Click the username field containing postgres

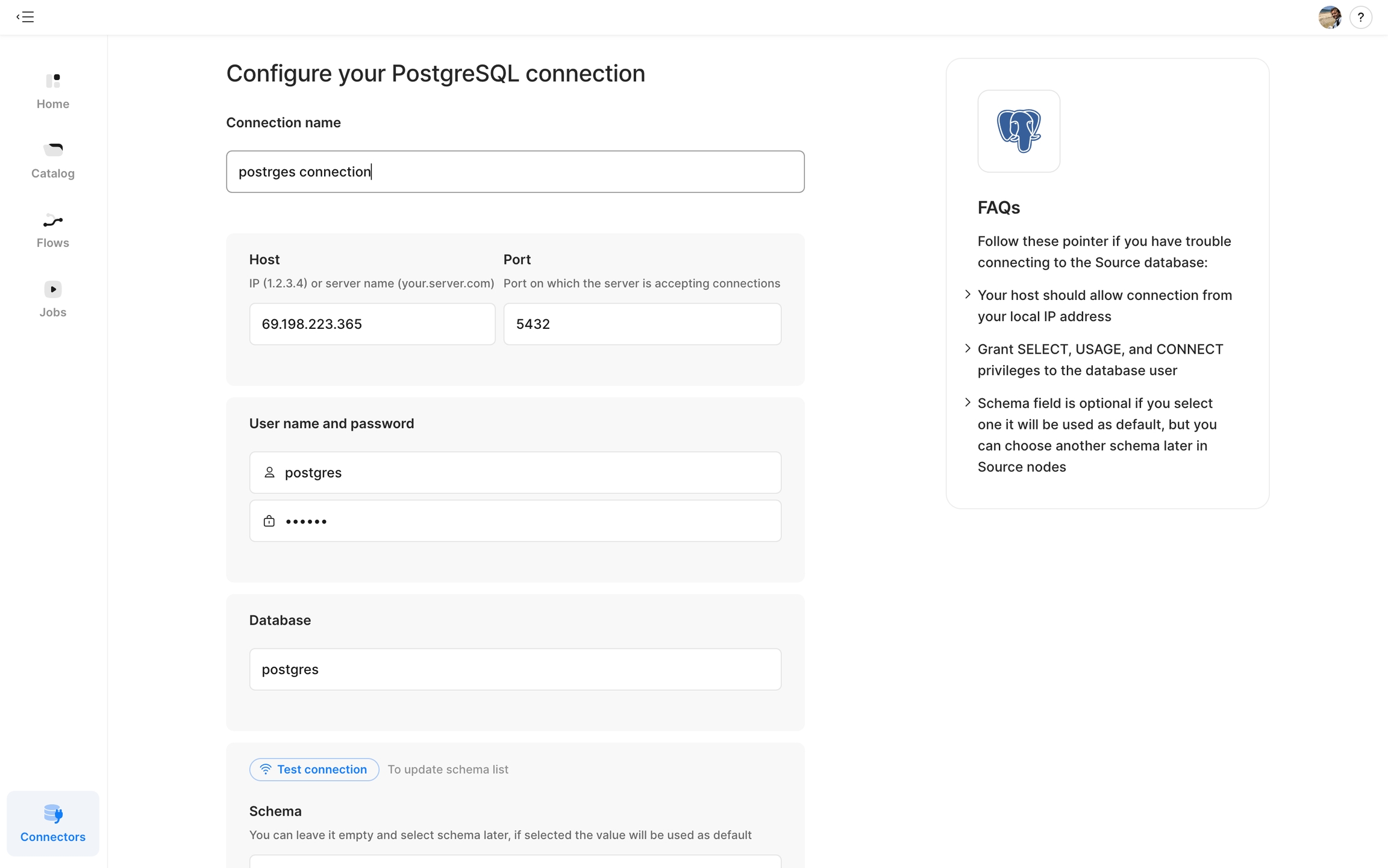[515, 473]
